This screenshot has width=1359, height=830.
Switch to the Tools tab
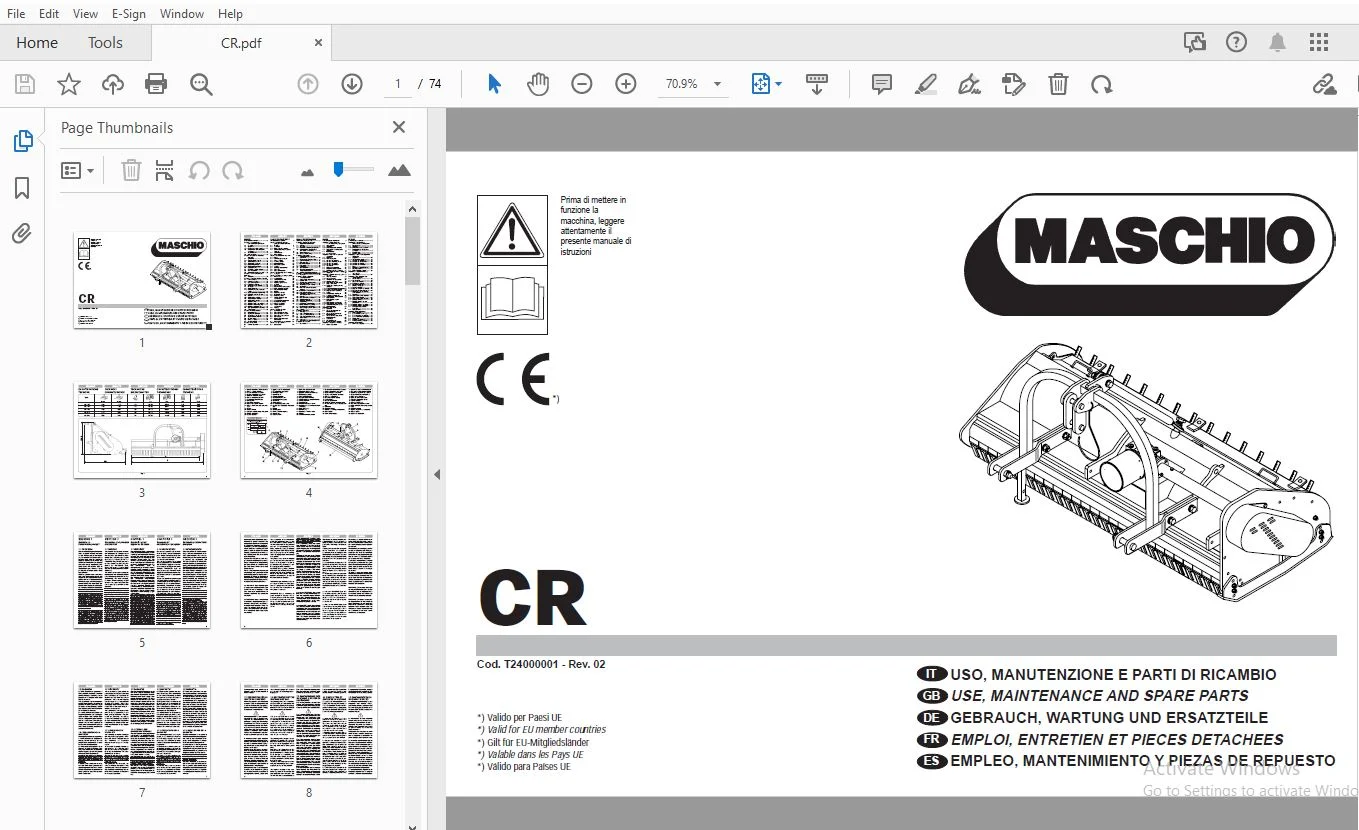point(105,42)
